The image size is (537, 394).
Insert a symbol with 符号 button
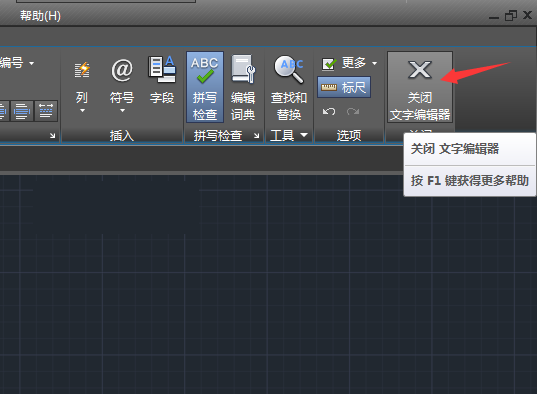(x=122, y=87)
